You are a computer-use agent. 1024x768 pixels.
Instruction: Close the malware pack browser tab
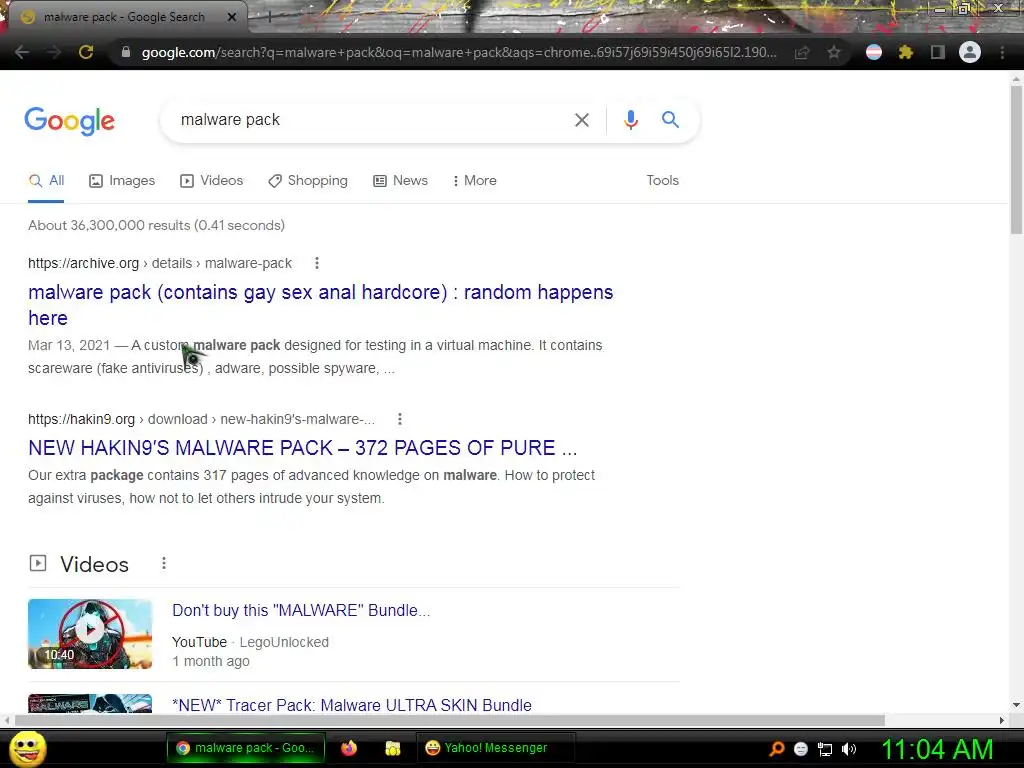tap(232, 17)
